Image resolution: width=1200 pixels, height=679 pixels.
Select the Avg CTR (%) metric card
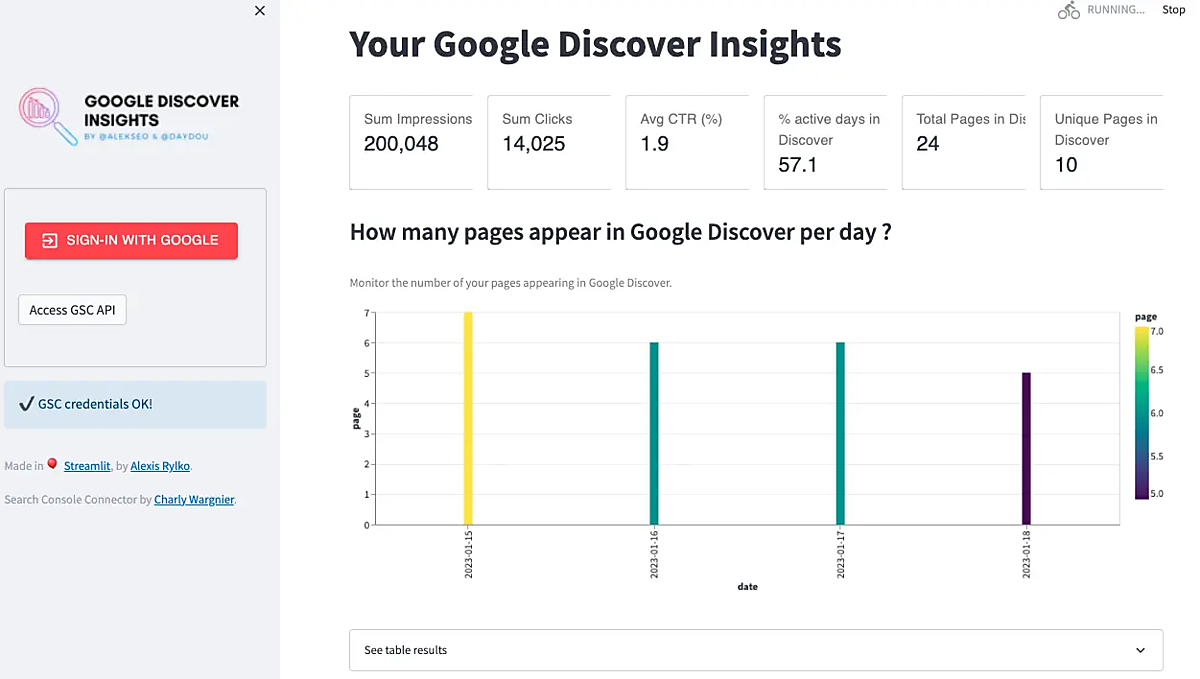[x=687, y=142]
